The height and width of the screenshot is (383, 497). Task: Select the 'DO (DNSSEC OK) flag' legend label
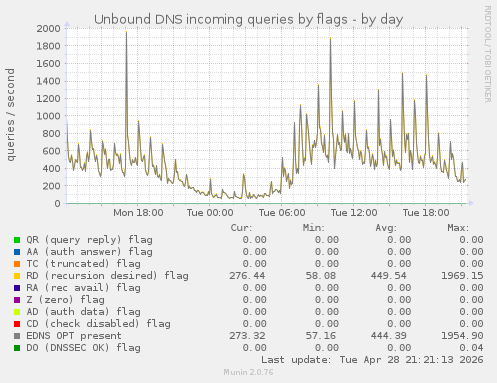click(x=83, y=348)
